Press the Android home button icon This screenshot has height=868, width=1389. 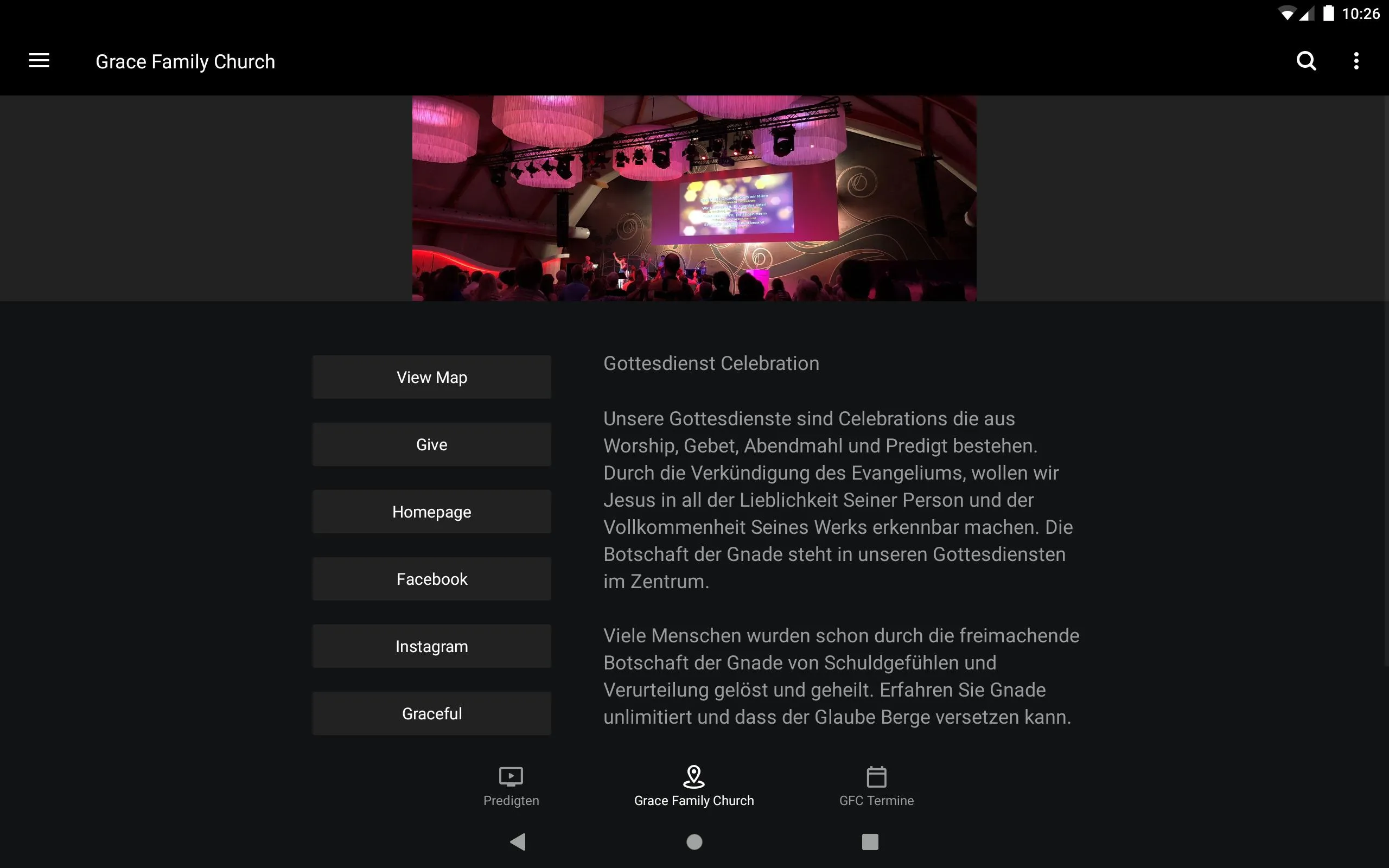(694, 840)
